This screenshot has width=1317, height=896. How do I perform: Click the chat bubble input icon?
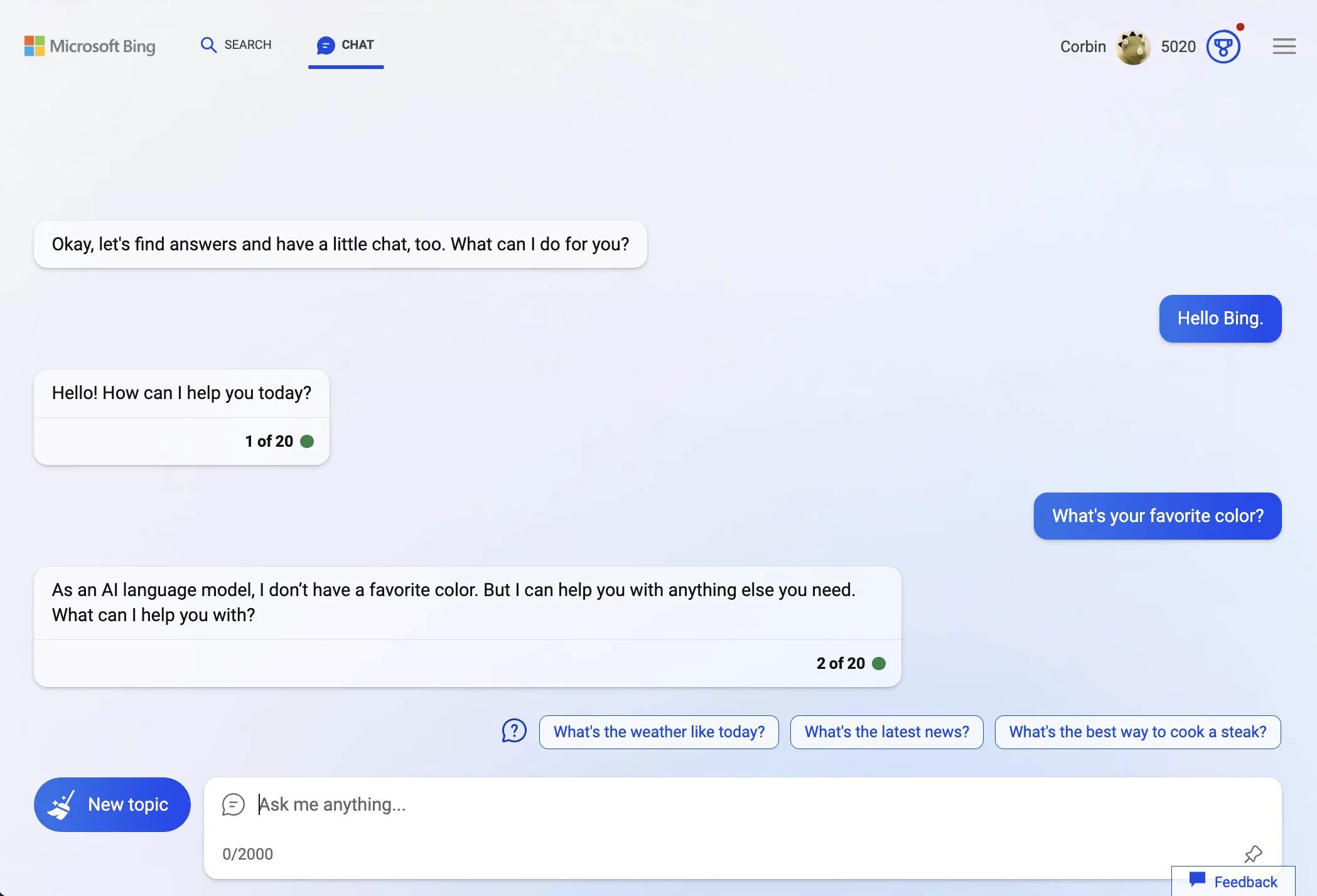click(x=234, y=804)
